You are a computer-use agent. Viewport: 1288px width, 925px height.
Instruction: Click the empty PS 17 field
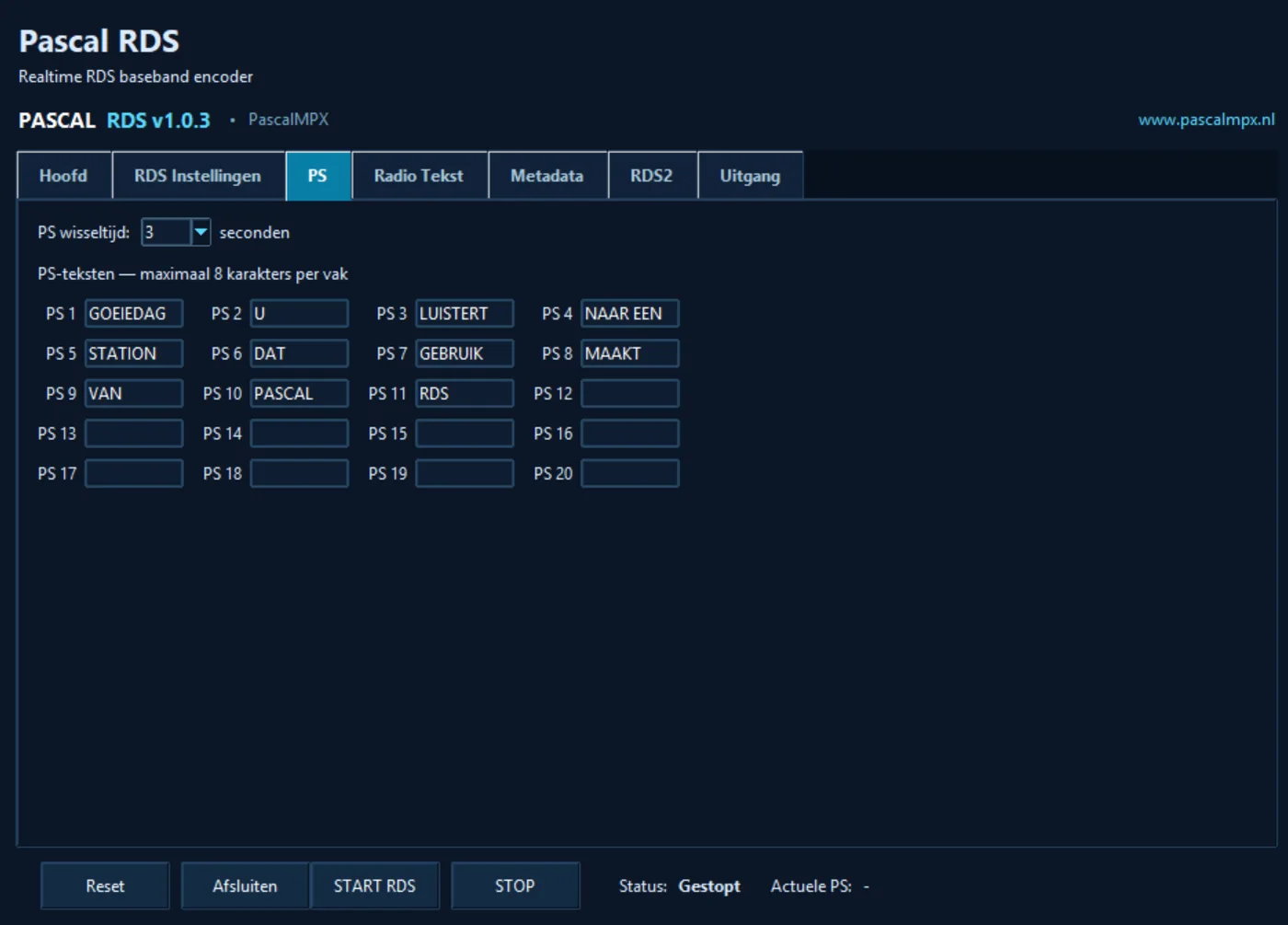pos(134,474)
